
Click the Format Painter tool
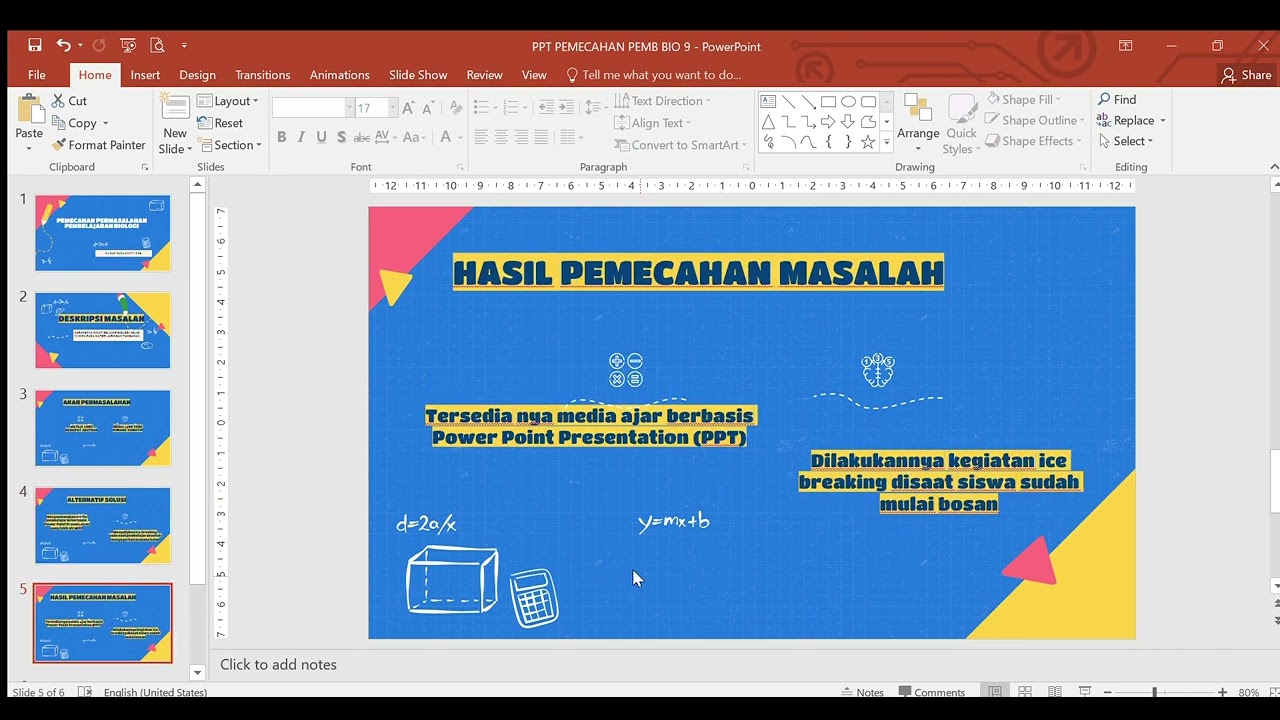pos(99,145)
